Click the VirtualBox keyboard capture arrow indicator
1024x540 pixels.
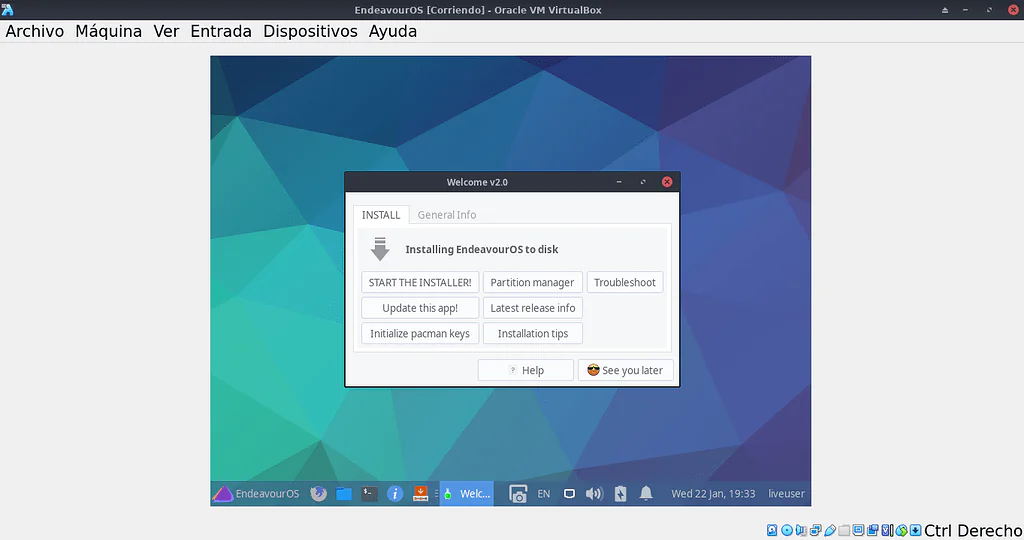[915, 530]
